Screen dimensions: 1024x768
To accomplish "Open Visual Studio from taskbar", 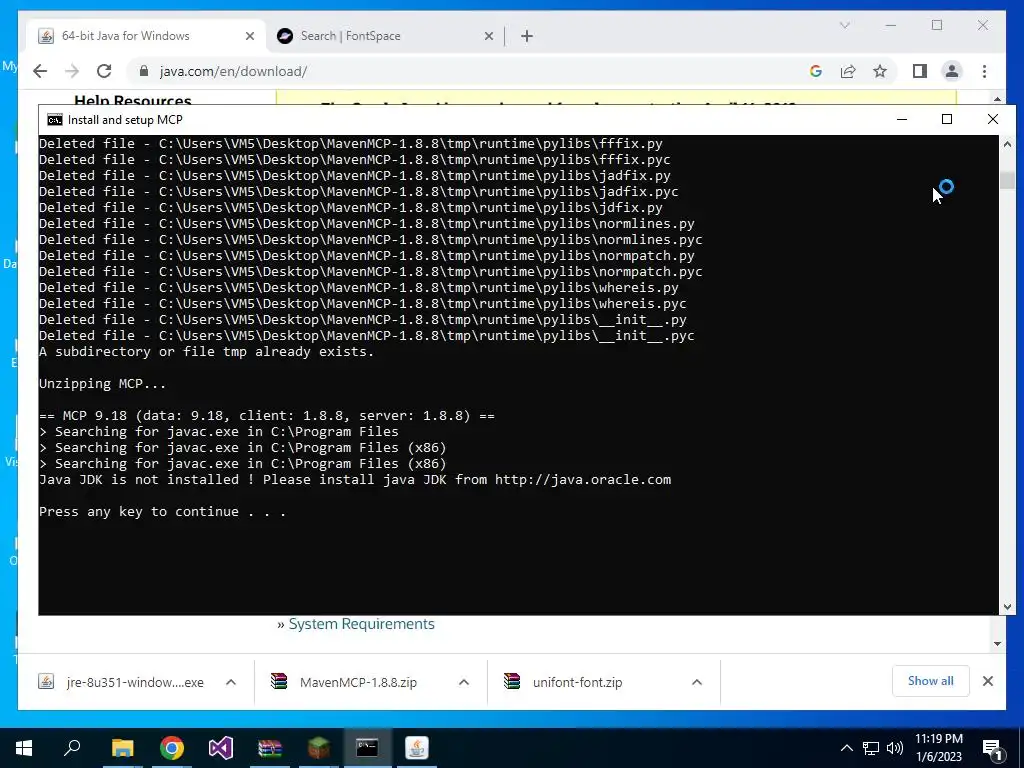I will [x=221, y=748].
